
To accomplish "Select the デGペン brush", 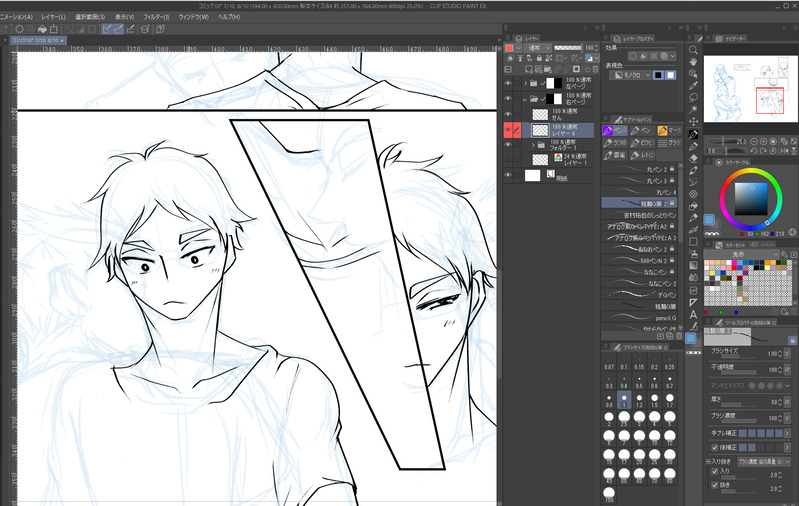I will [x=640, y=295].
